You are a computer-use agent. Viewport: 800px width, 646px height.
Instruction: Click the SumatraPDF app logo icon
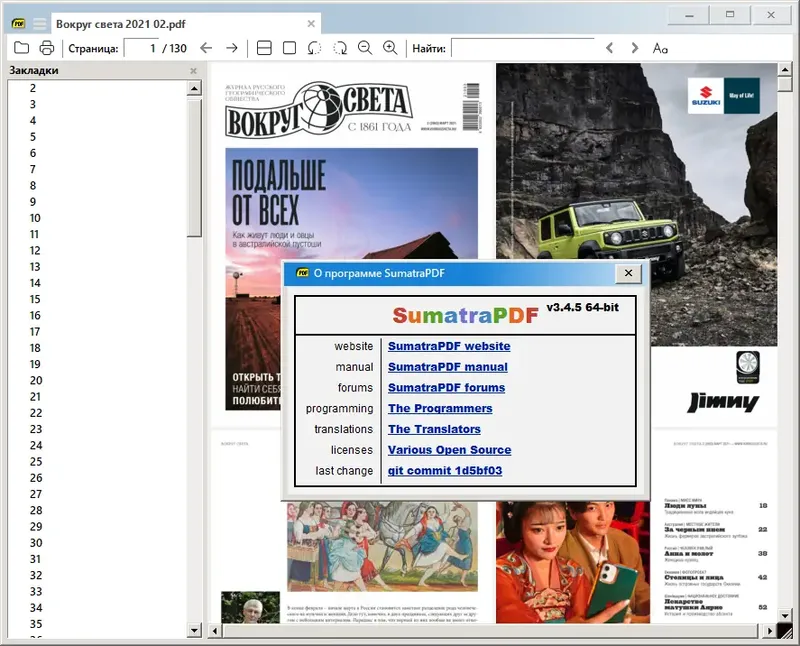[x=18, y=23]
